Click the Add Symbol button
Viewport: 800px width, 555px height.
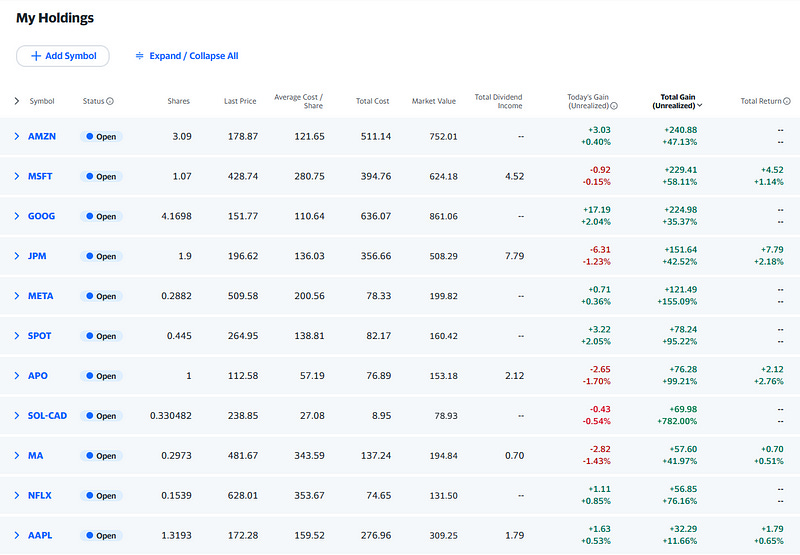coord(63,56)
